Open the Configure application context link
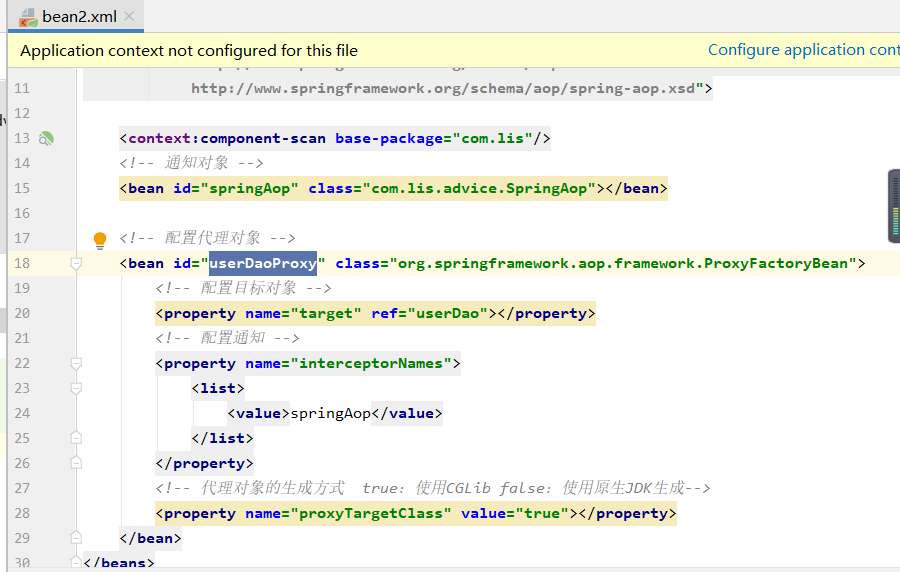900x572 pixels. pos(804,50)
